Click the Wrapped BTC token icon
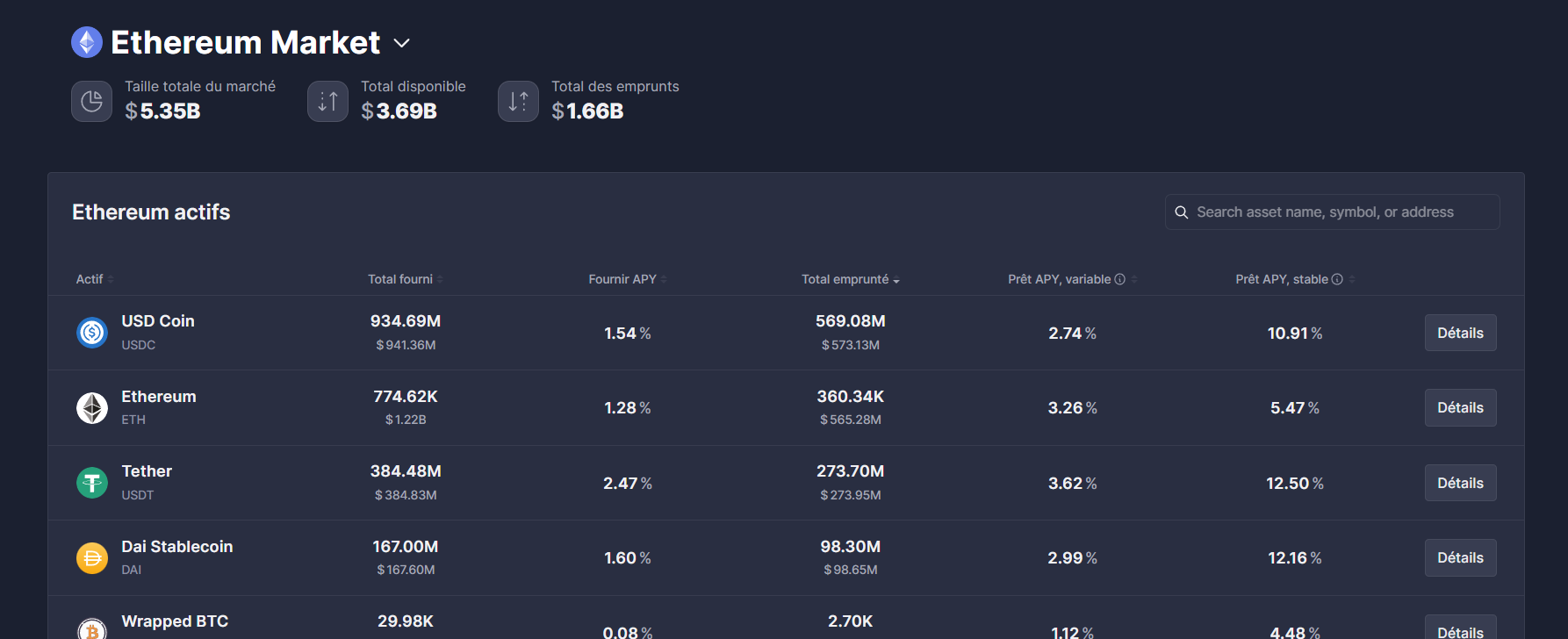The width and height of the screenshot is (1568, 639). click(x=92, y=630)
